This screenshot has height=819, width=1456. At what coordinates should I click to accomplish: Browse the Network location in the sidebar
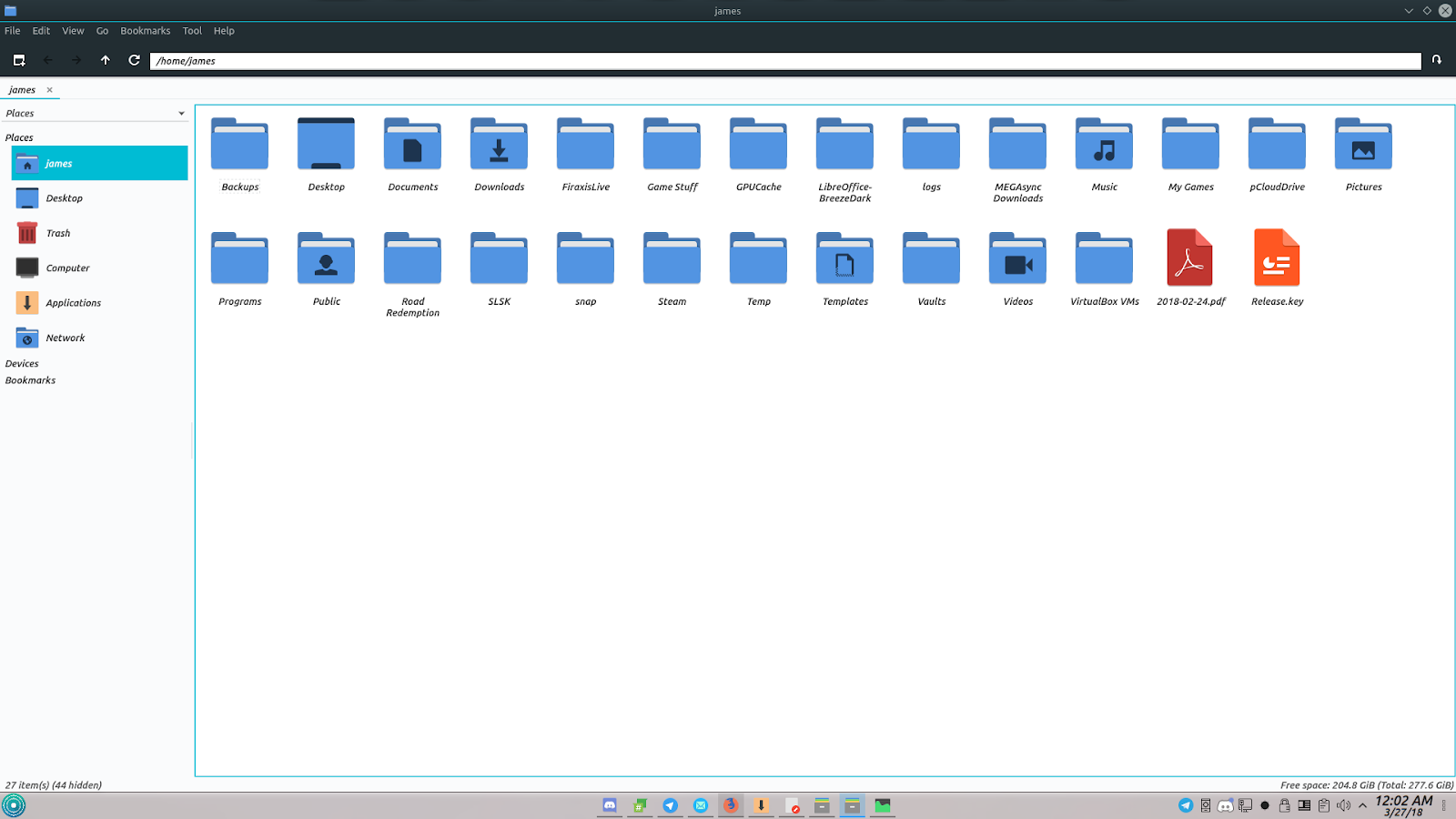(65, 338)
